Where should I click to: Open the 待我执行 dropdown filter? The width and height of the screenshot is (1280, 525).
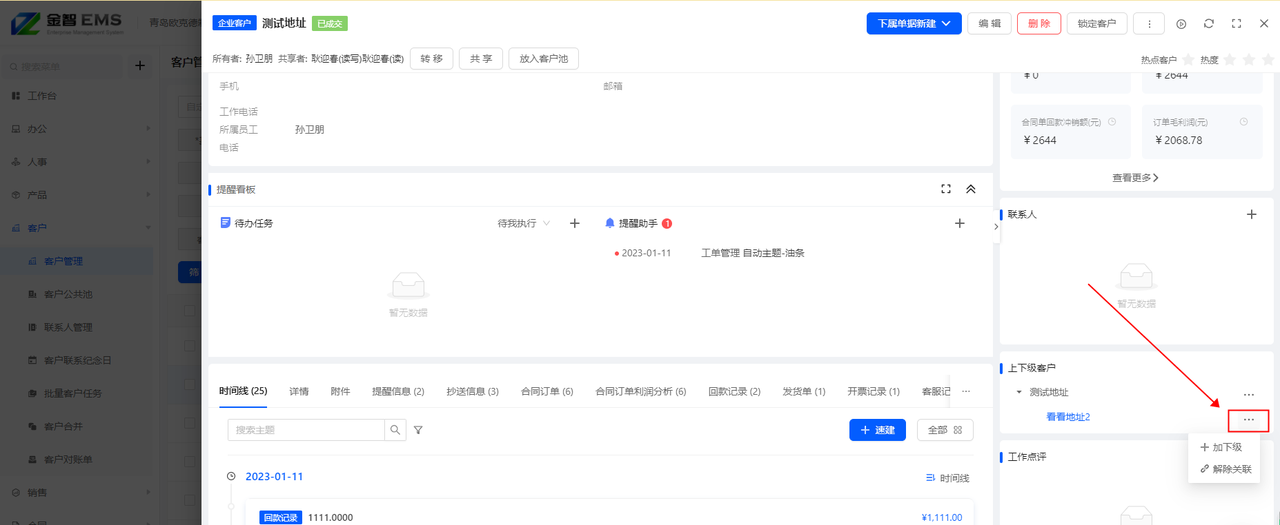tap(524, 223)
